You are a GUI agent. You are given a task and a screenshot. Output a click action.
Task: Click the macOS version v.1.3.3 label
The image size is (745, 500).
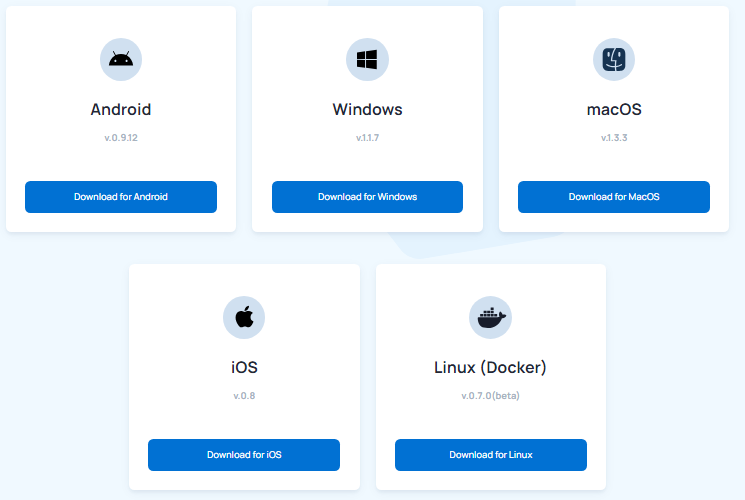point(614,138)
